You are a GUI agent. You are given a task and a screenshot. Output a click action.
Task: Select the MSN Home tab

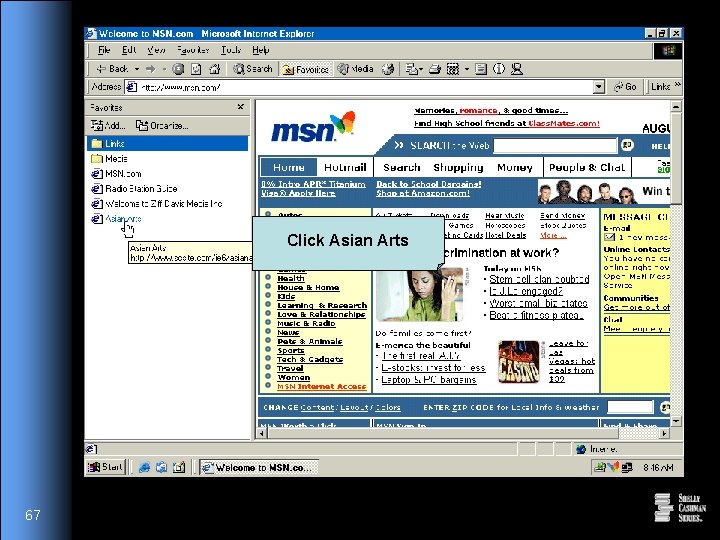pos(288,167)
